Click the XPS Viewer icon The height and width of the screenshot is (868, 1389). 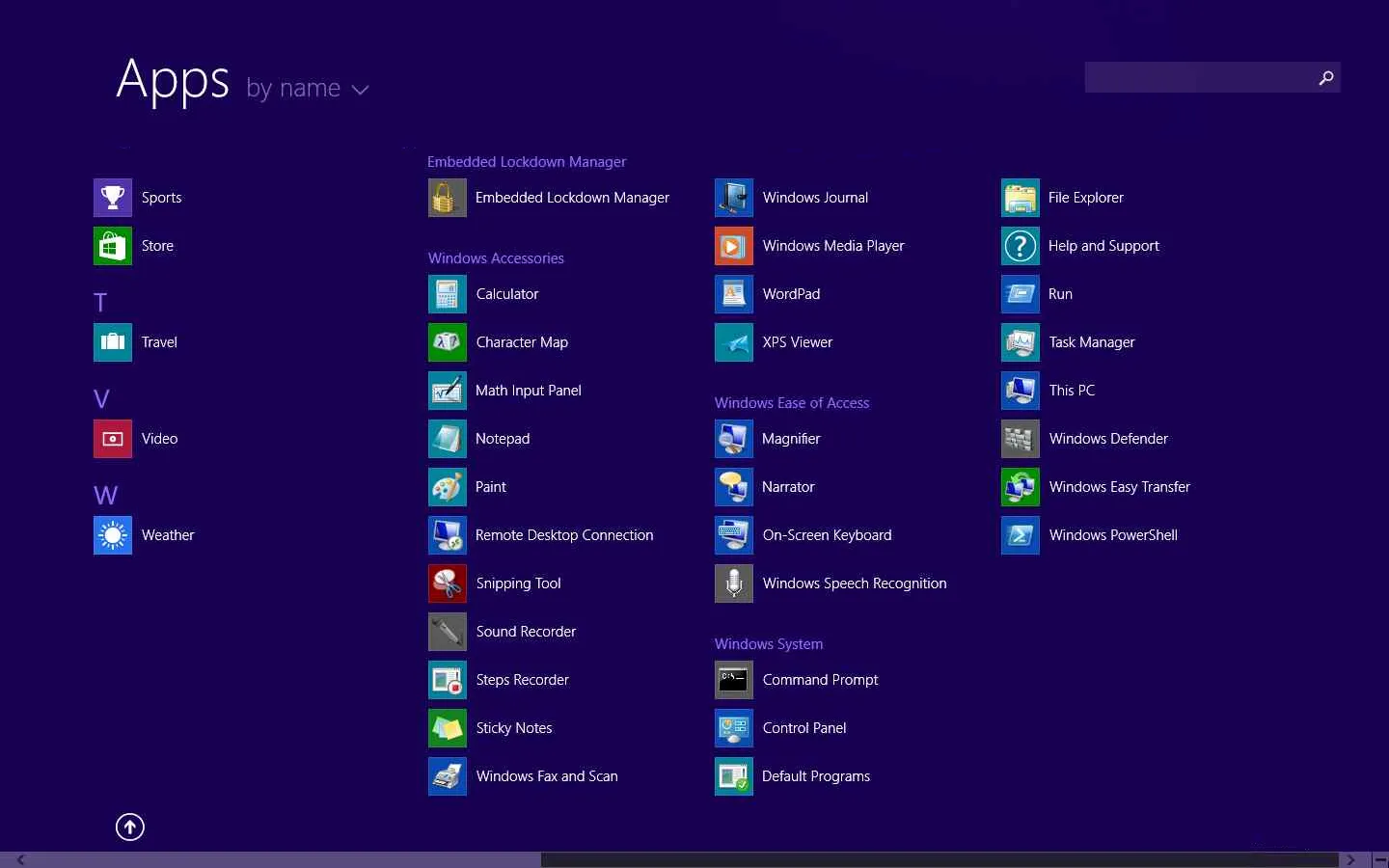(734, 342)
